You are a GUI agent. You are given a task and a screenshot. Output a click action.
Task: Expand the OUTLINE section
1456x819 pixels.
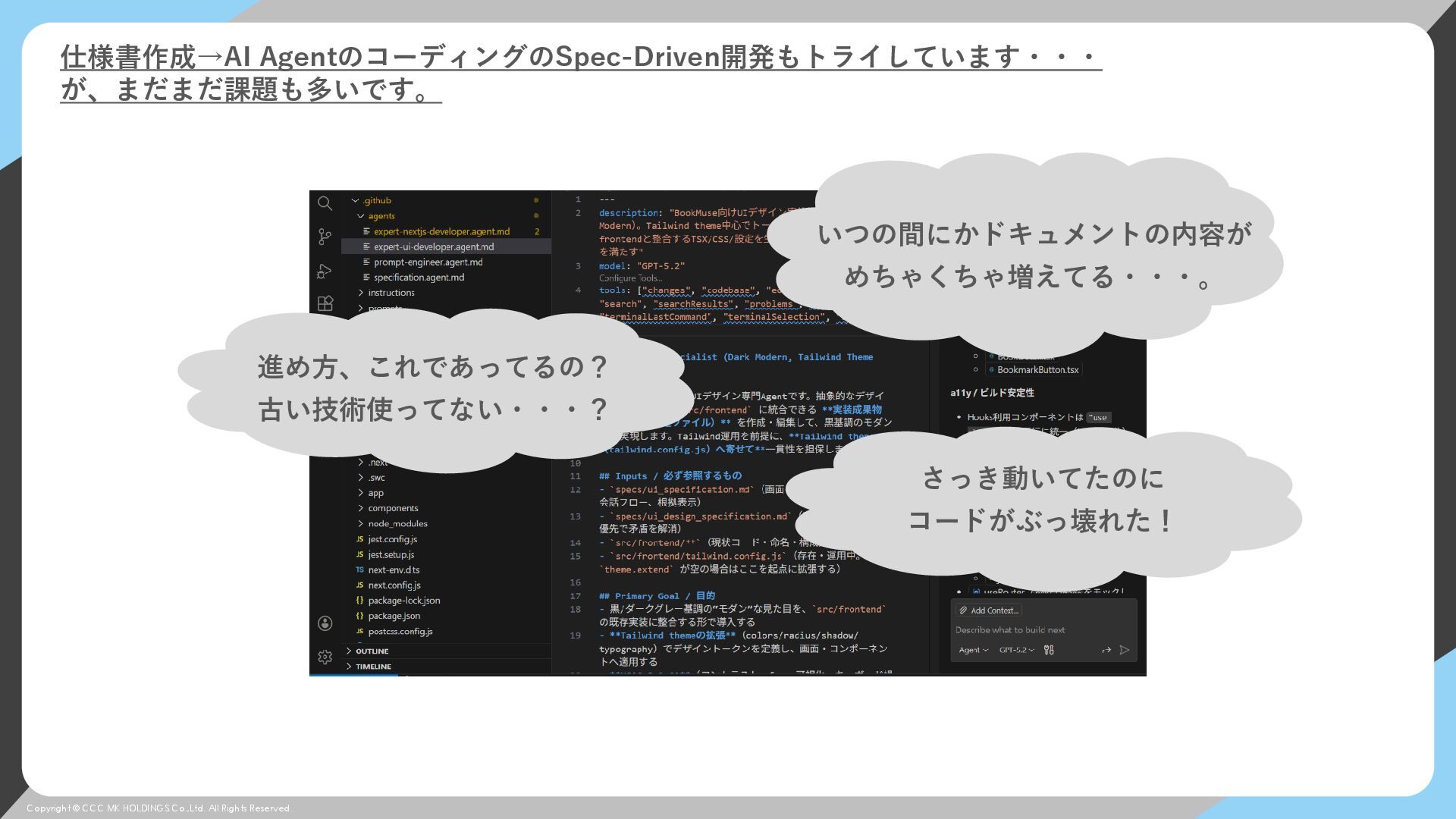372,651
